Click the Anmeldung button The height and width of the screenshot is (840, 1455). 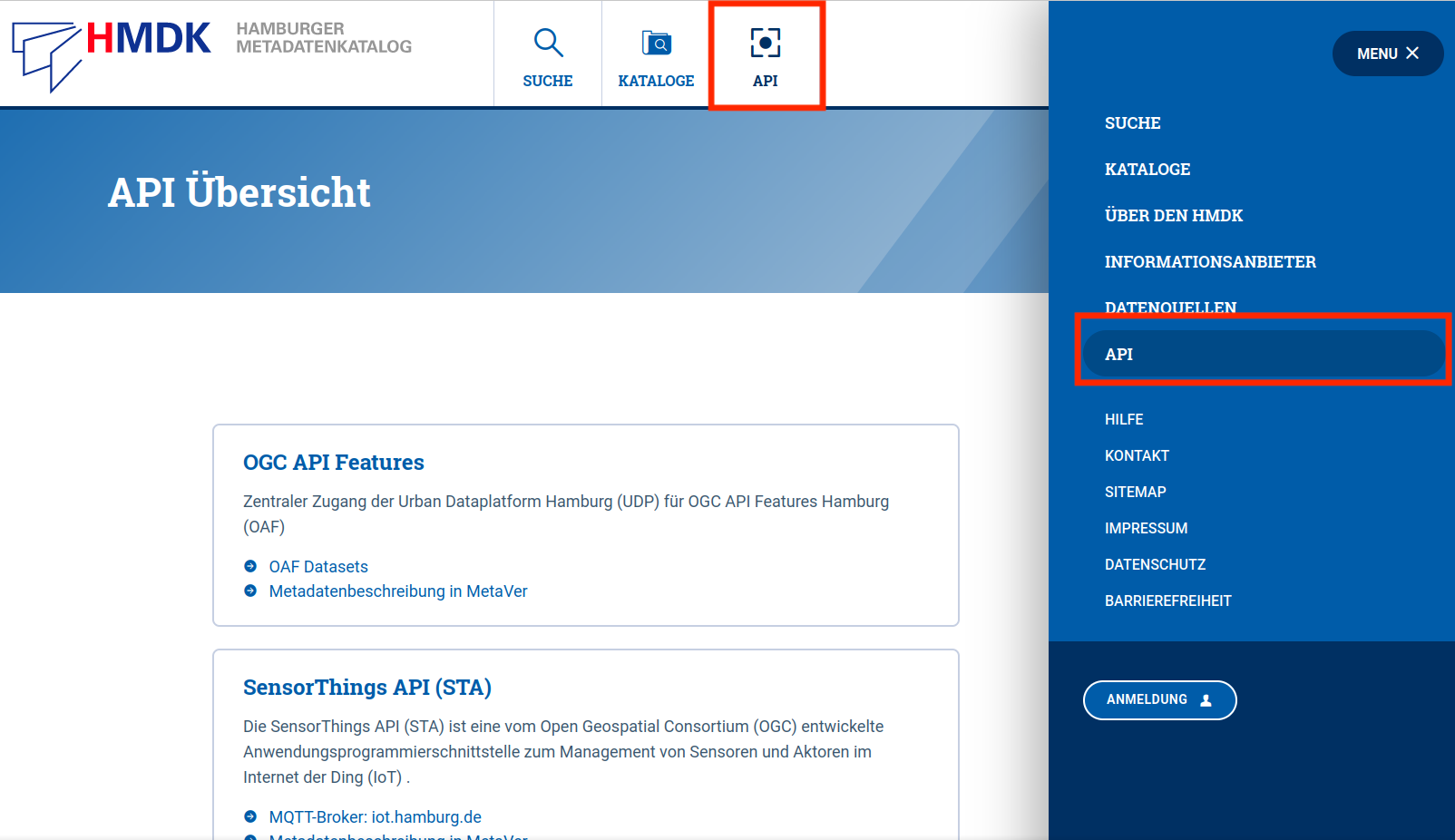(x=1159, y=700)
